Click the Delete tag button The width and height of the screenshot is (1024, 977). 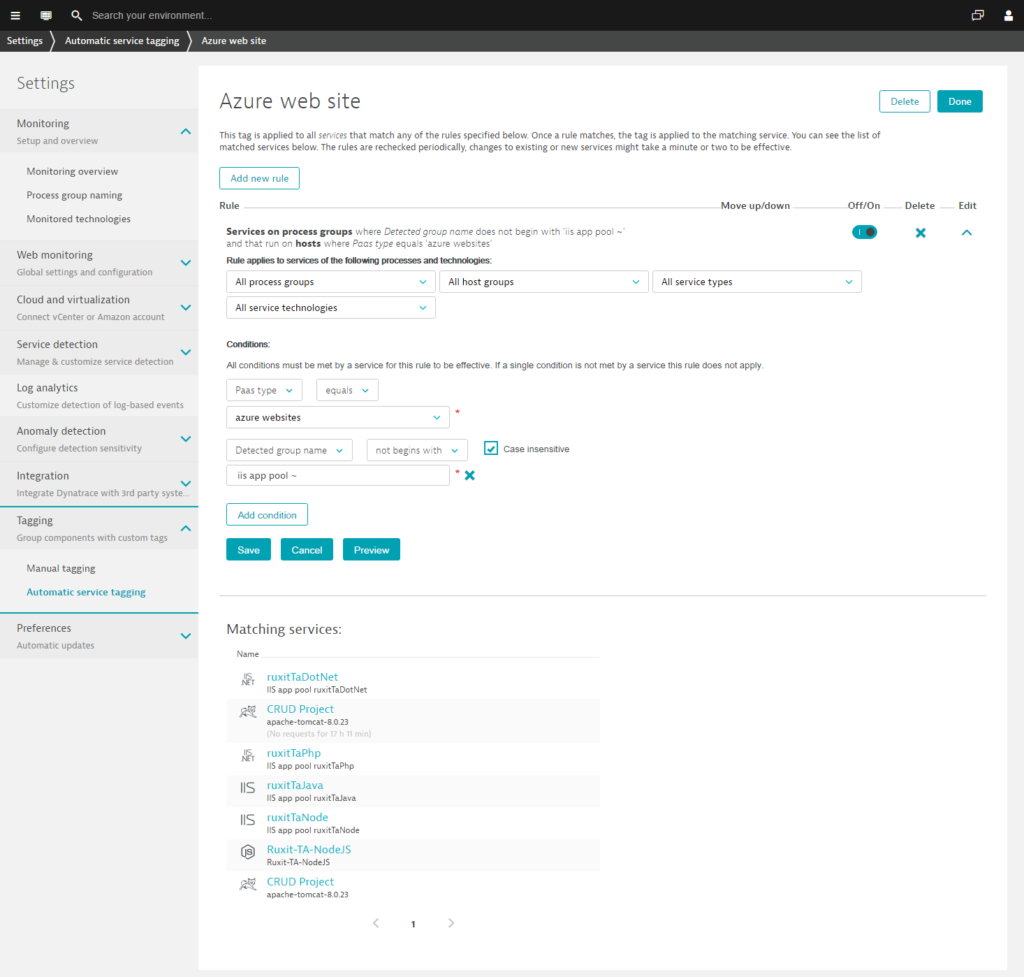(x=904, y=101)
